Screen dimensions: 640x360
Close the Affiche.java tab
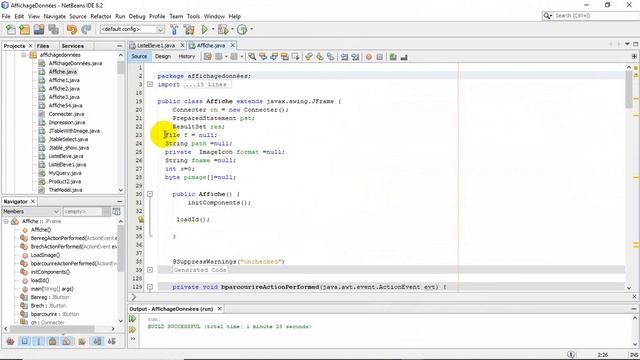point(233,45)
